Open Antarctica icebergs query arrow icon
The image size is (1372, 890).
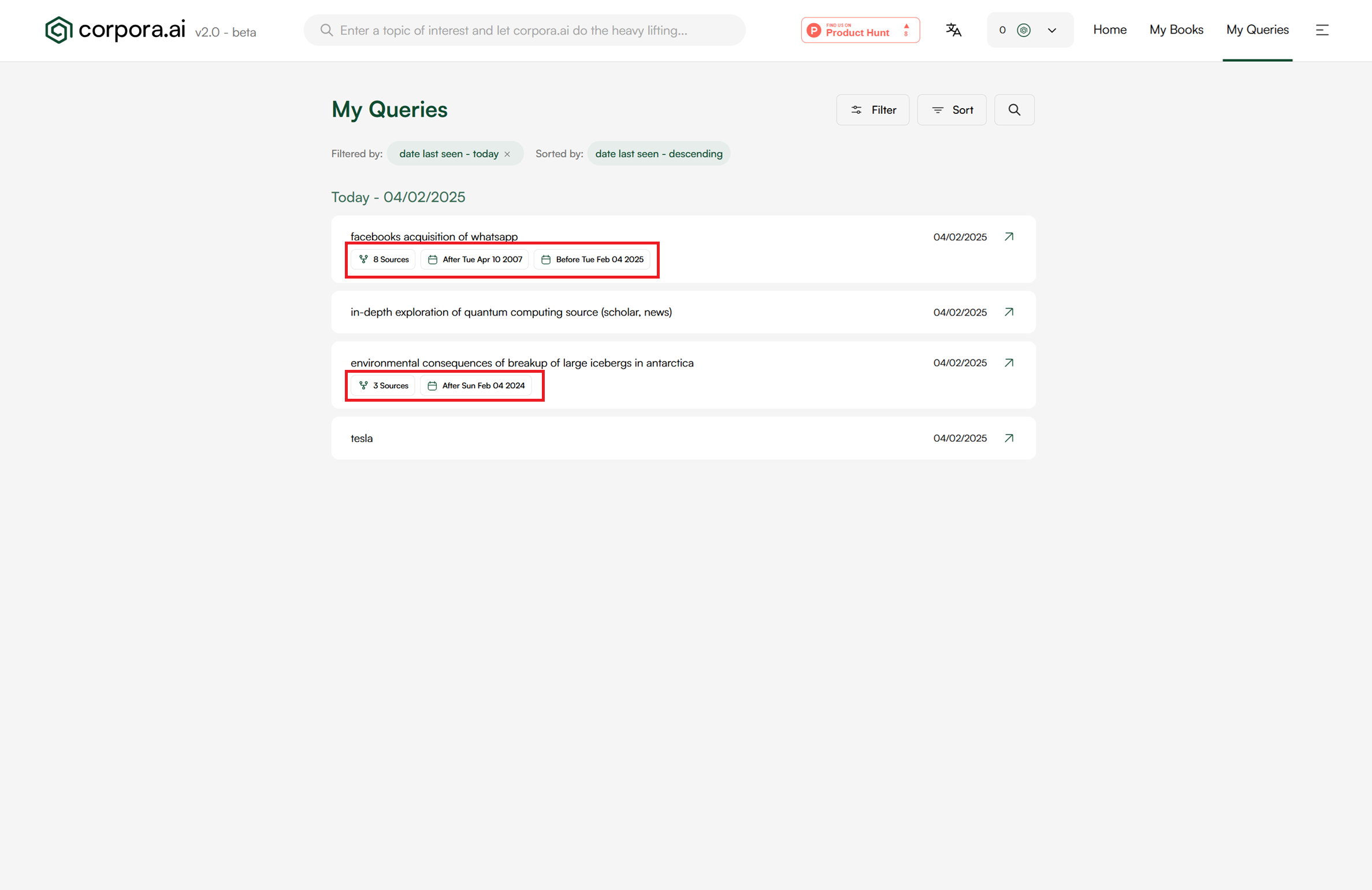[x=1009, y=363]
